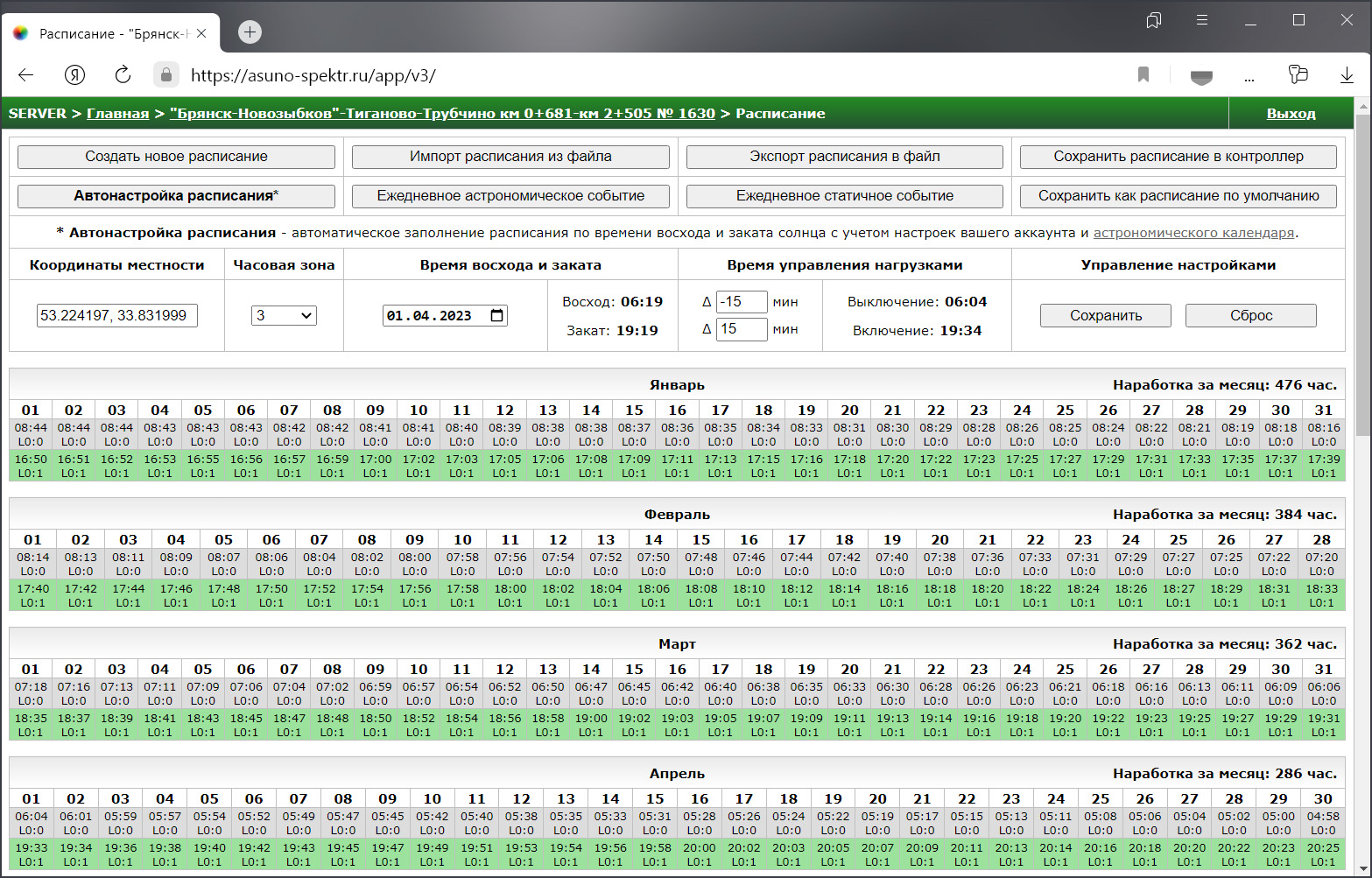The image size is (1372, 878).
Task: Click the Создать новое расписание button
Action: (x=176, y=157)
